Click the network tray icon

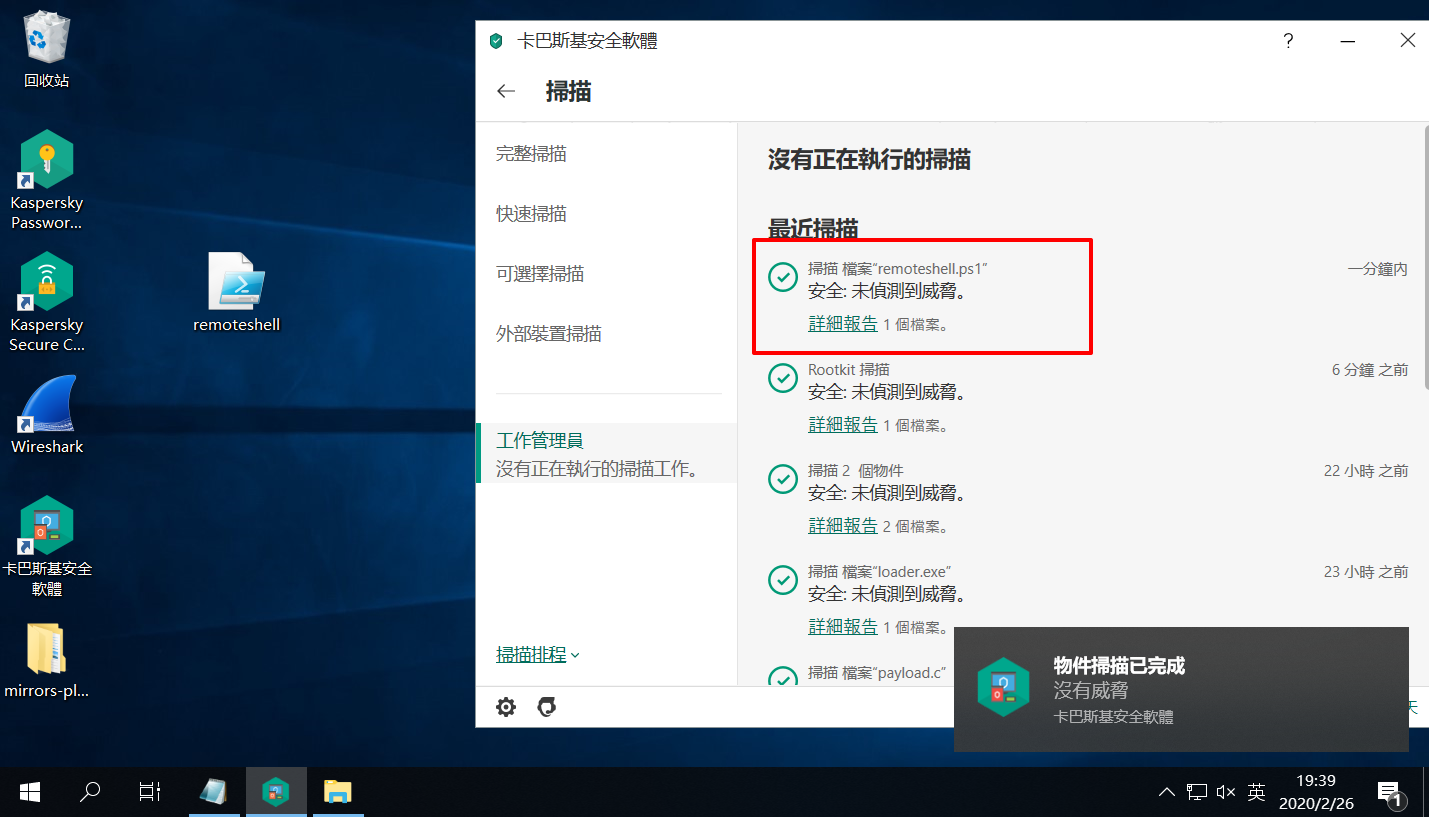coord(1197,793)
